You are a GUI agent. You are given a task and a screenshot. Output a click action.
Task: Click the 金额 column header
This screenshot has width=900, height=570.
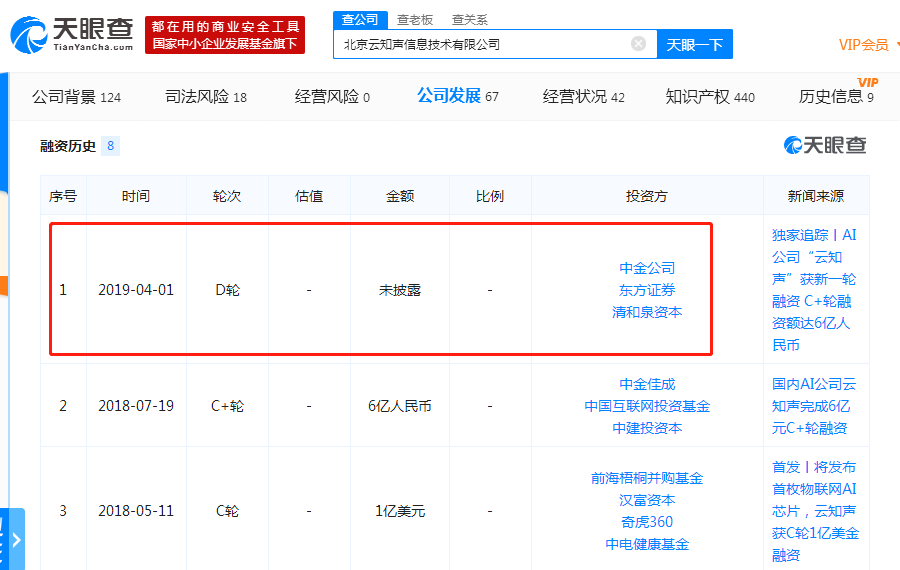399,196
